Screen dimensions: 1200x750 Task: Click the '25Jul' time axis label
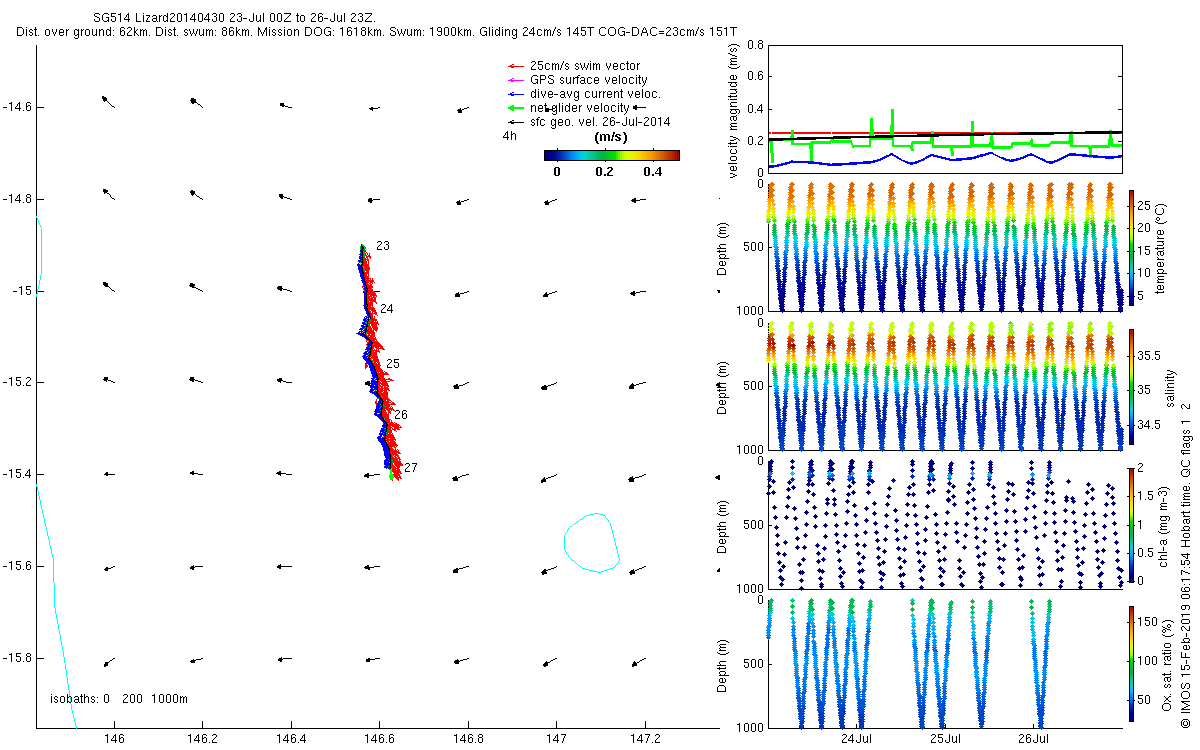tap(946, 738)
